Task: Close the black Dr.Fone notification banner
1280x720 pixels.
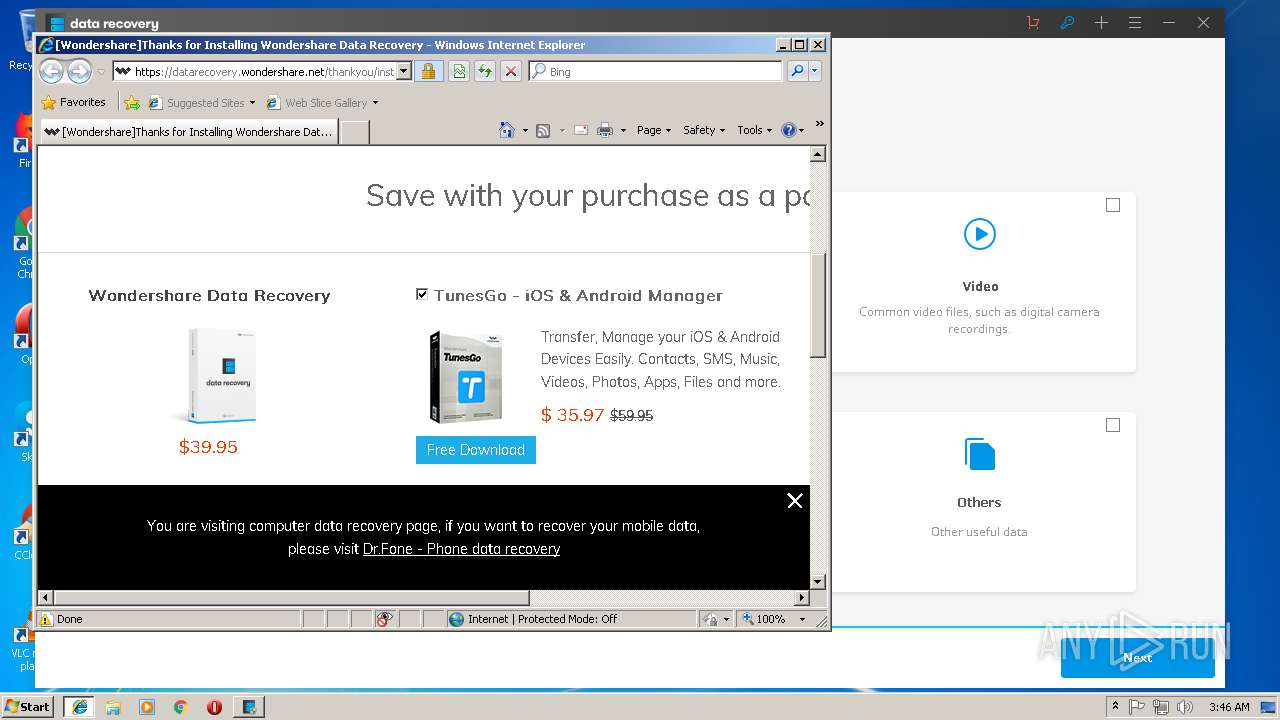Action: click(x=795, y=501)
